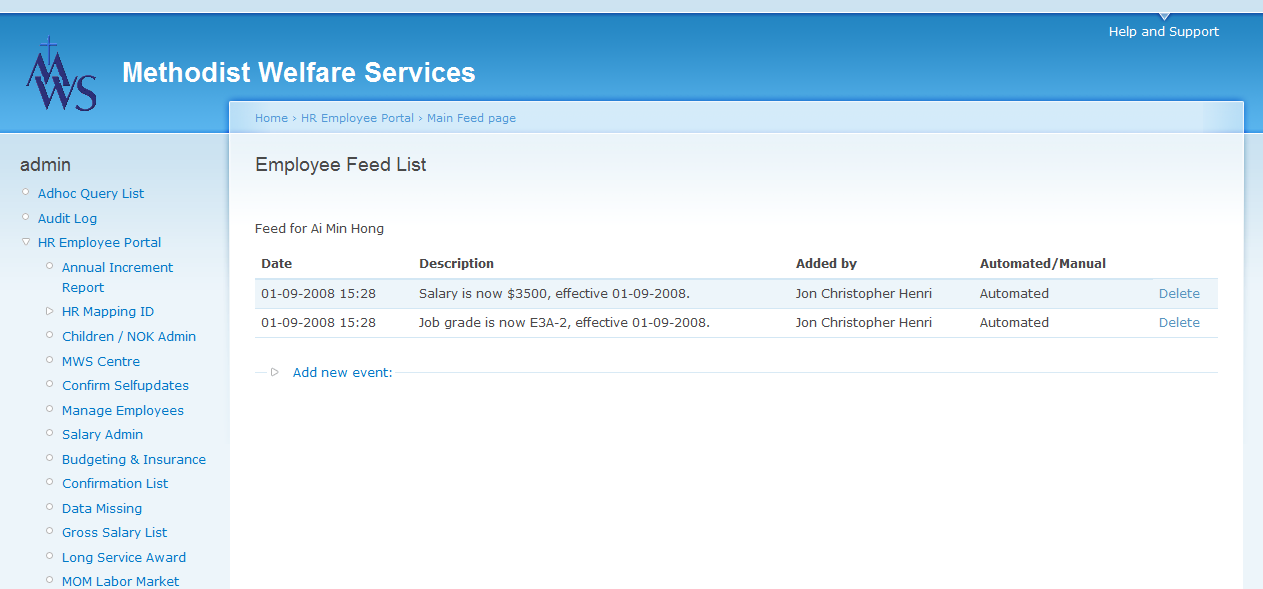Open Confirmation List page

click(115, 484)
